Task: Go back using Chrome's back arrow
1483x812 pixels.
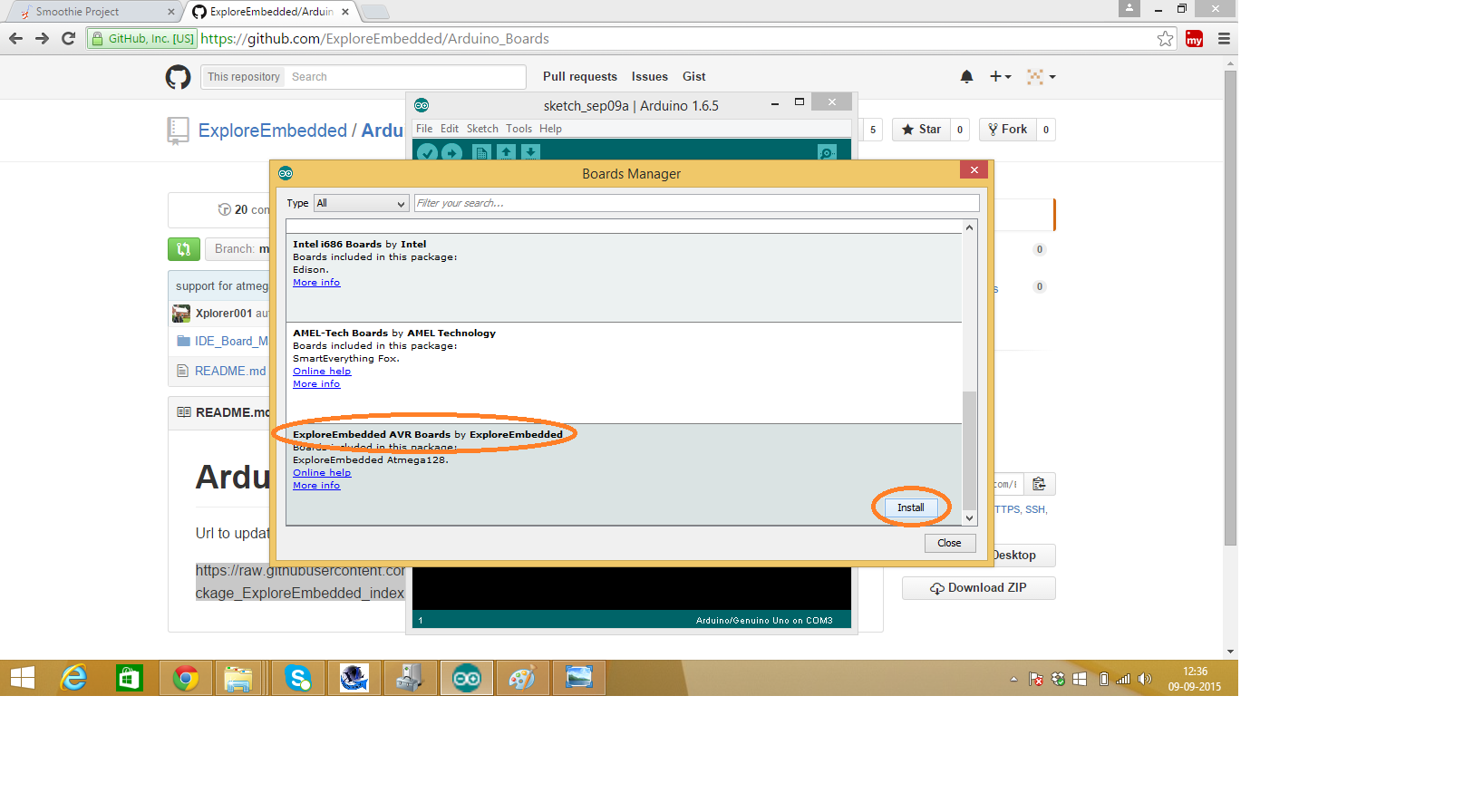Action: [x=15, y=38]
